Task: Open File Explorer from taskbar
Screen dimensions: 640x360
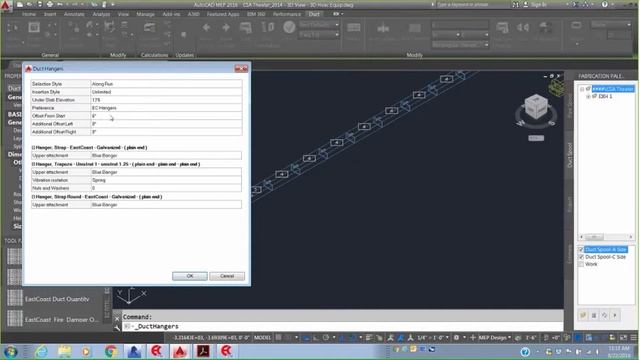Action: (x=64, y=351)
